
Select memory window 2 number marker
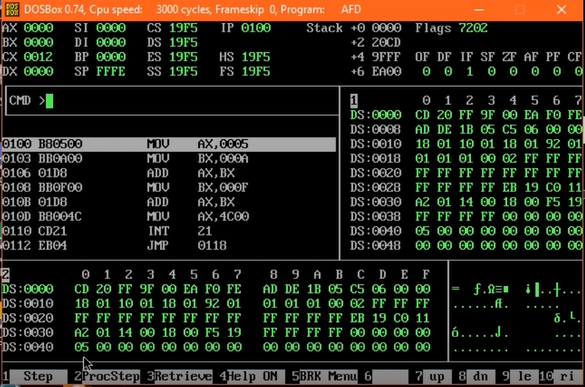pos(5,275)
